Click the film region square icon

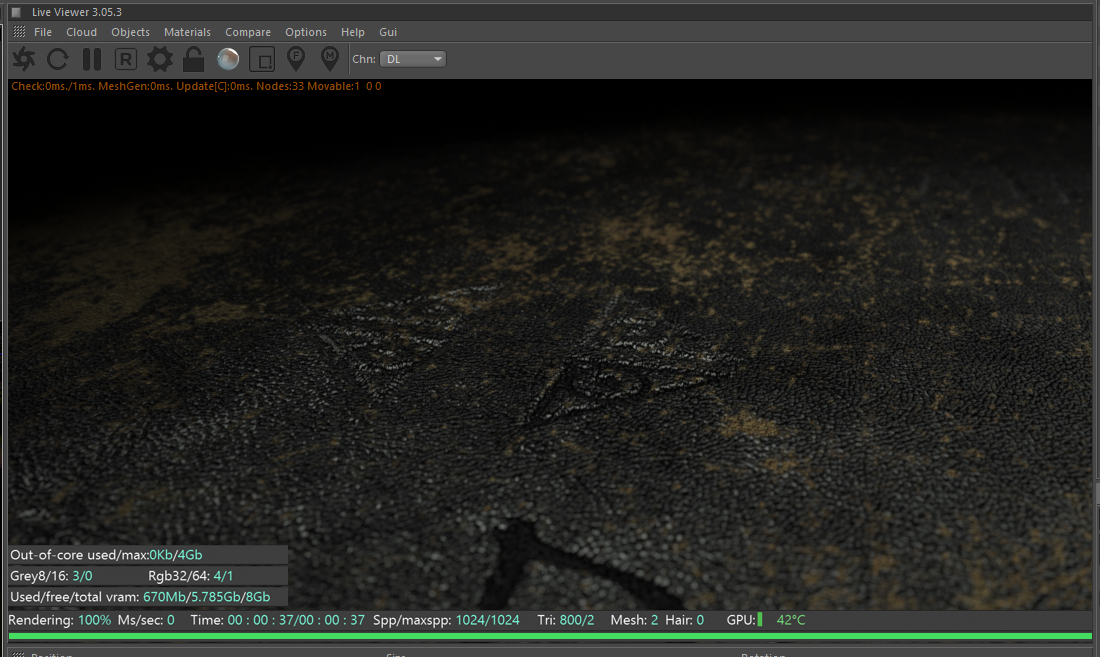[x=262, y=60]
